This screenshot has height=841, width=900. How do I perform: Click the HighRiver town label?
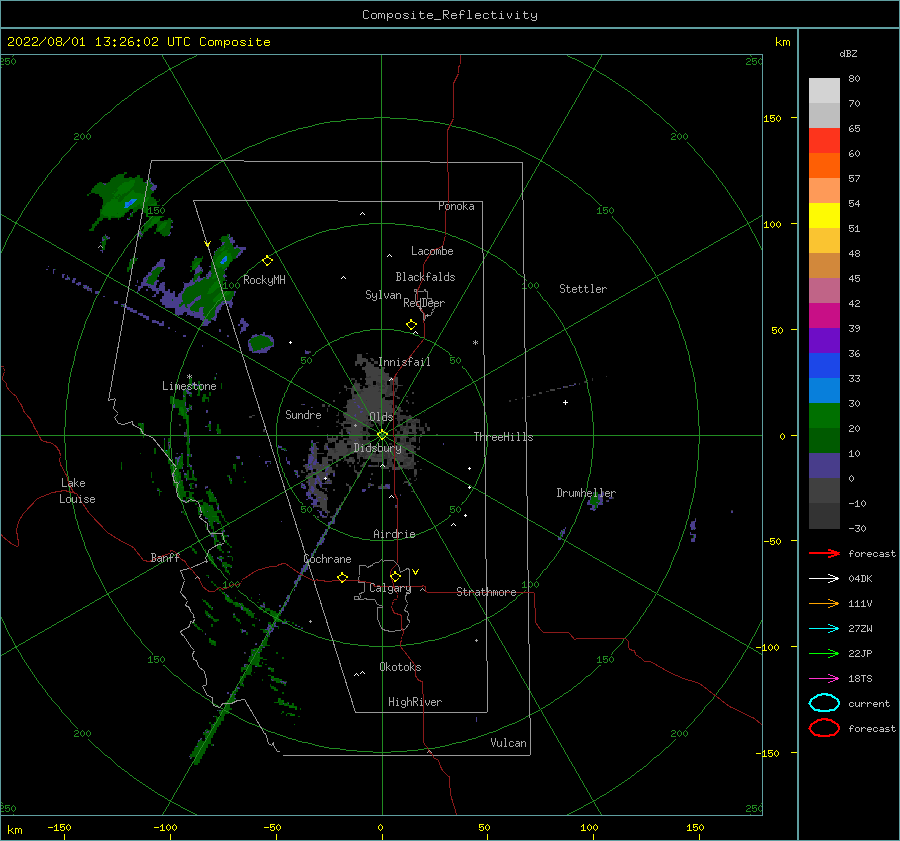click(x=415, y=702)
